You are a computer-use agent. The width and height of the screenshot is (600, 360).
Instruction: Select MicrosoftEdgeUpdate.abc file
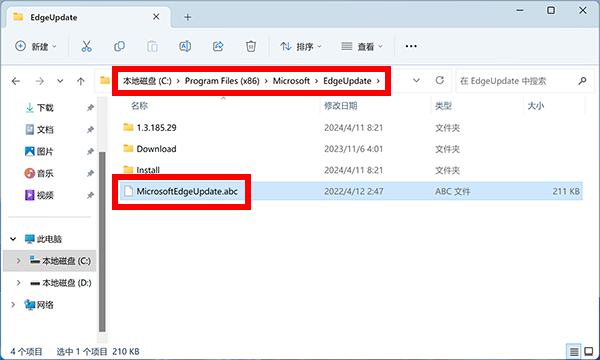click(x=187, y=191)
